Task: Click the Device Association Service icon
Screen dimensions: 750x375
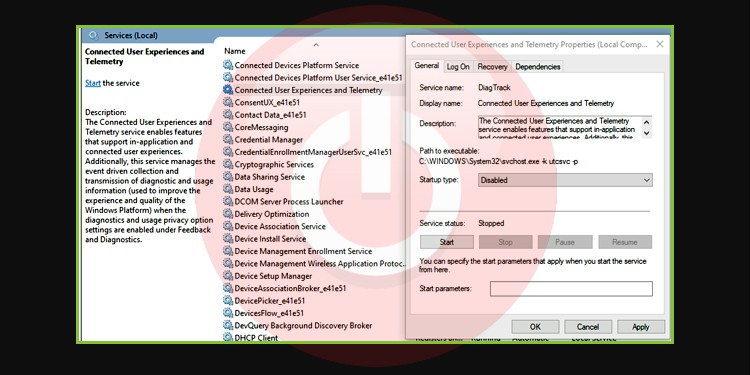Action: (x=228, y=226)
